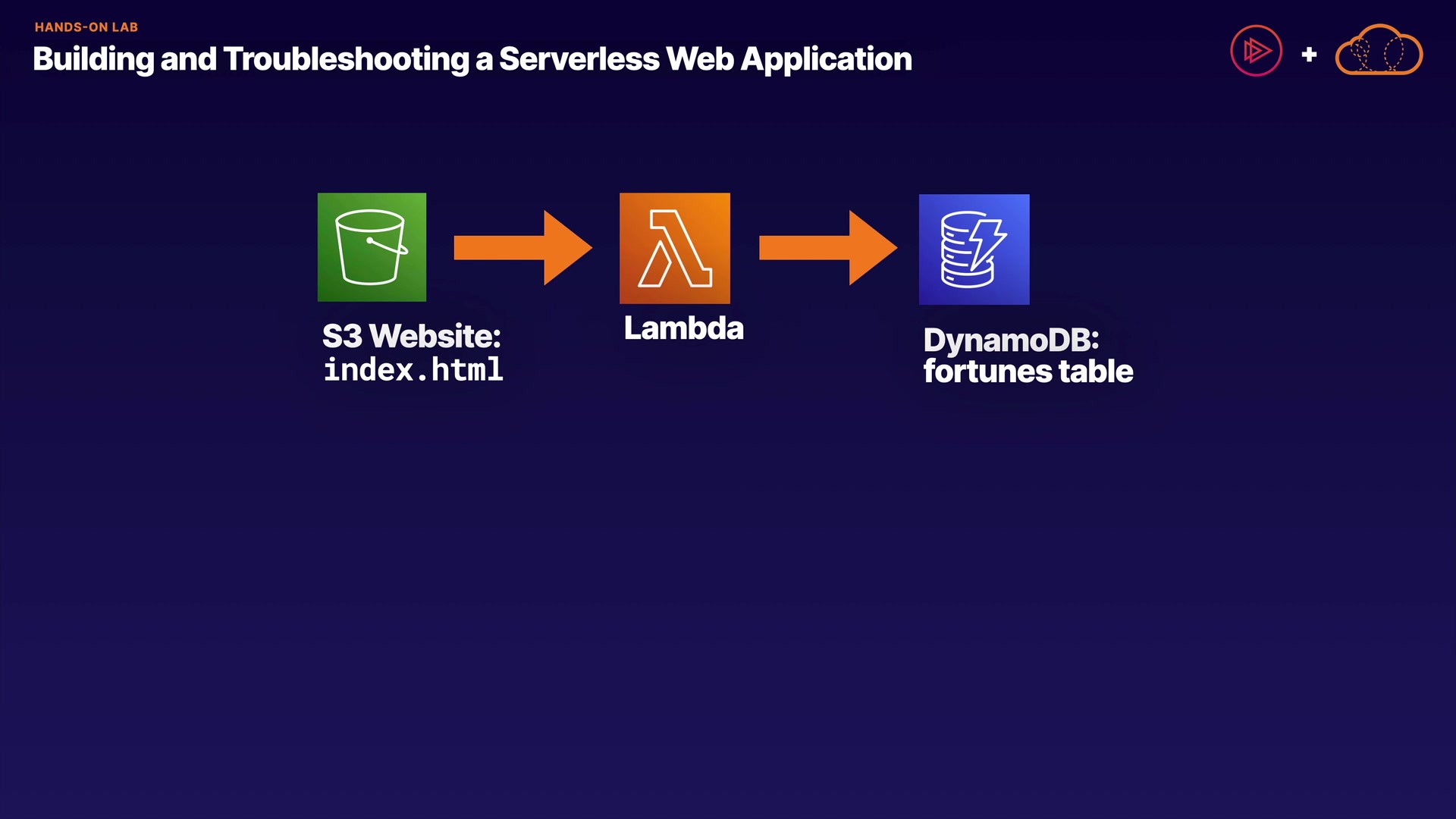
Task: Click the DynamoDB: text label
Action: coord(1011,340)
